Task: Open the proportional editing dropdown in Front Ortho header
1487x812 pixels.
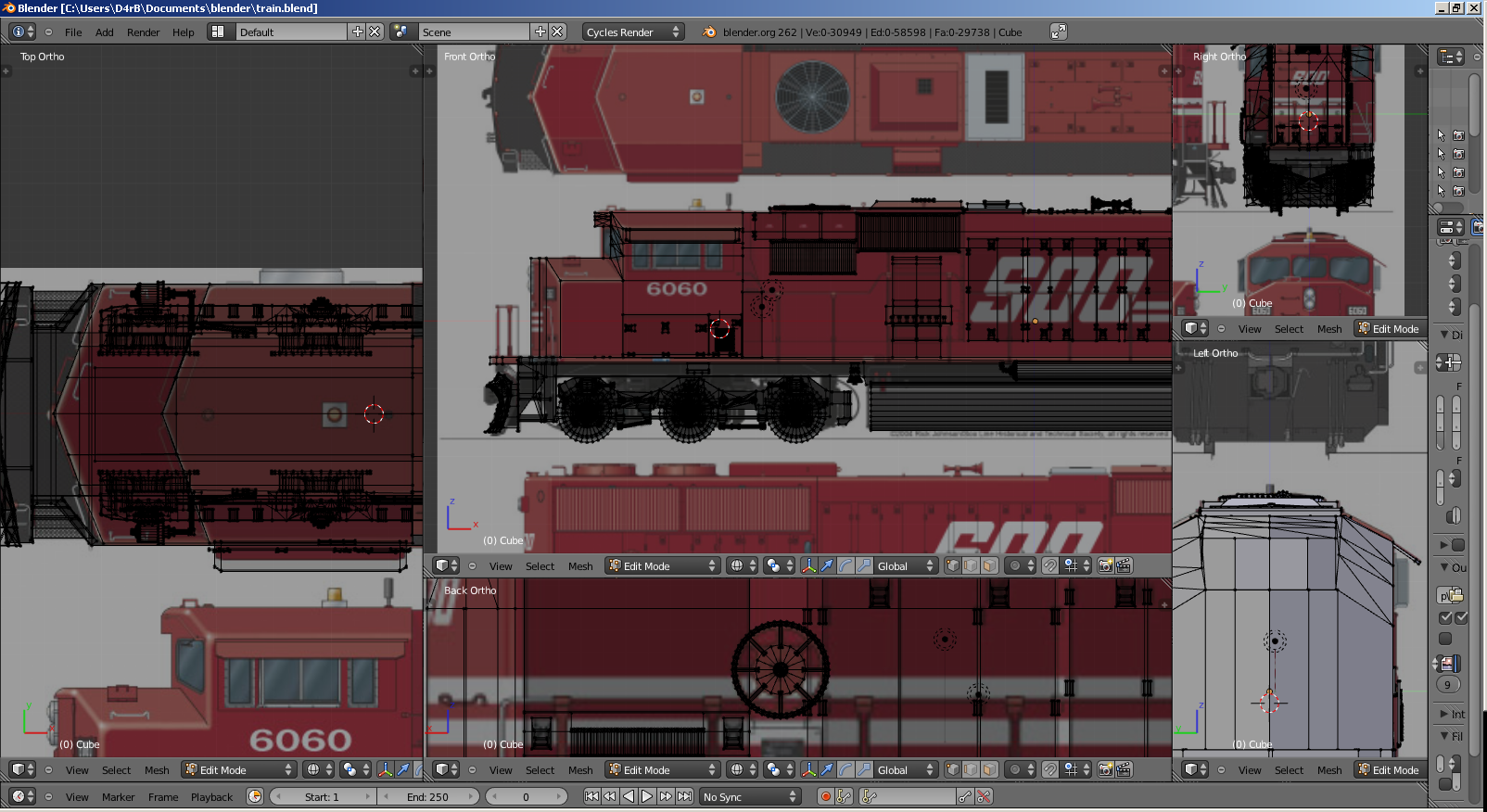Action: (x=1022, y=565)
